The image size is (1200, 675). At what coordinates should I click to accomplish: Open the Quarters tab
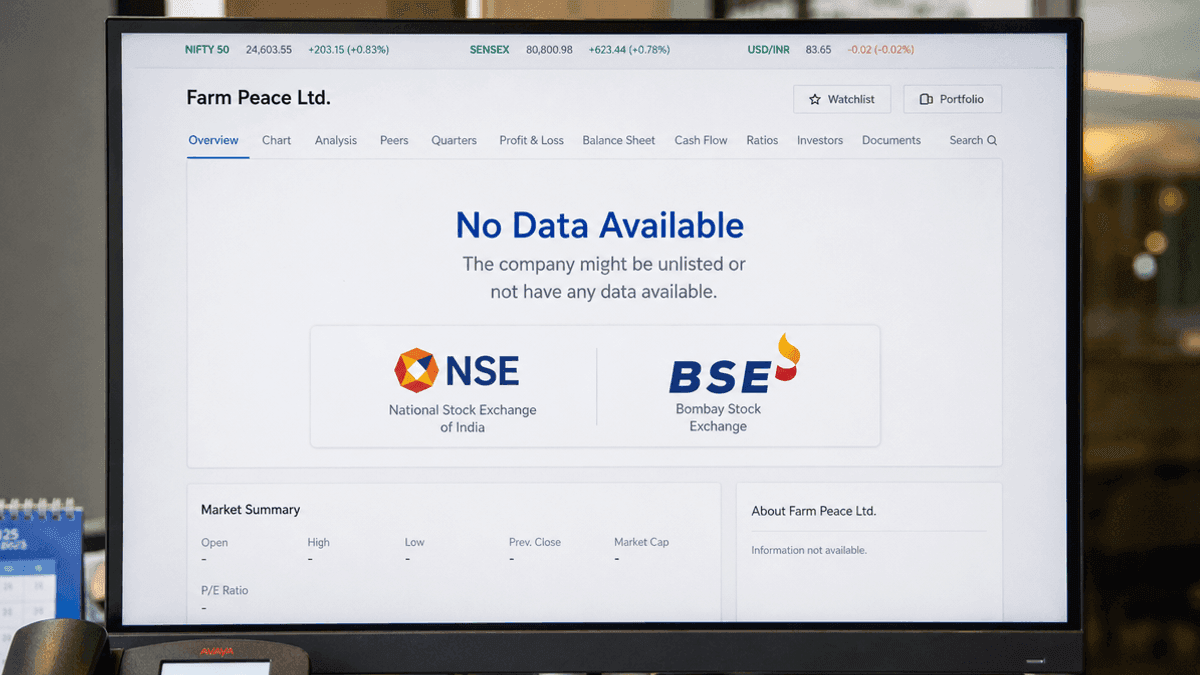[x=454, y=140]
